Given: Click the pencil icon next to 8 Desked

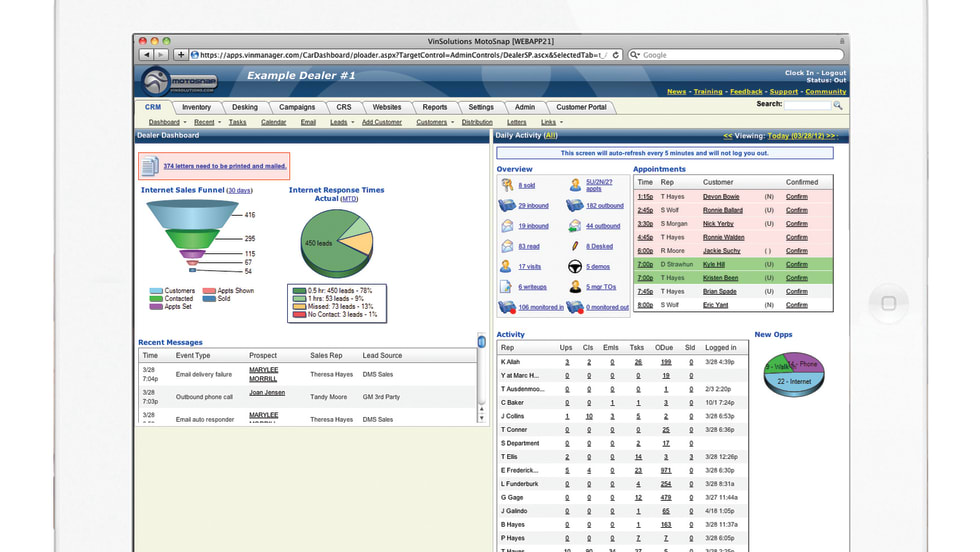Looking at the screenshot, I should coord(575,246).
